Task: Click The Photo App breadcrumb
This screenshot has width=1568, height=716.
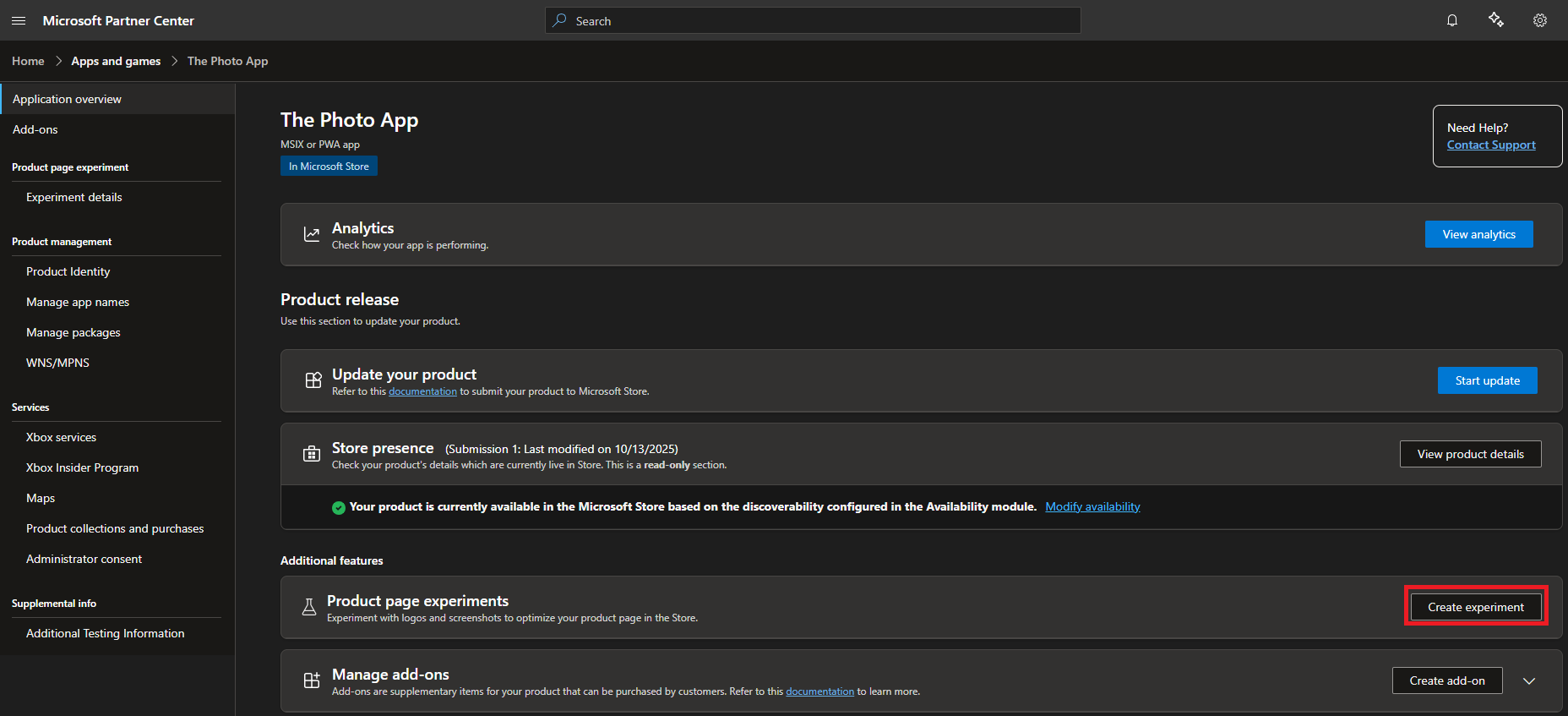Action: point(227,61)
